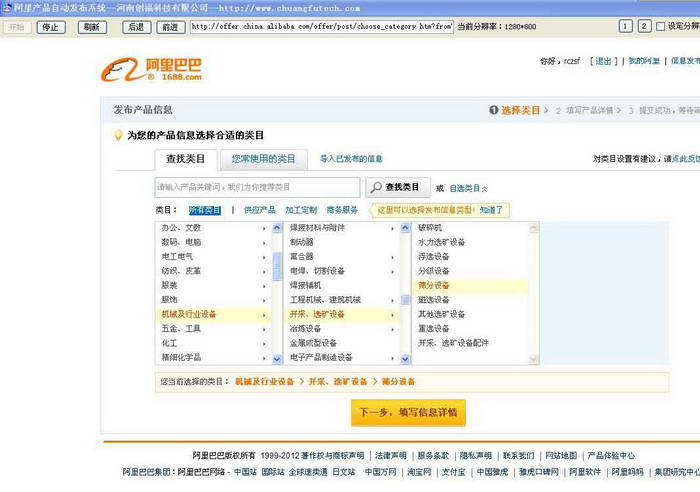Select 浮选设备 in third column
The width and height of the screenshot is (700, 492).
[470, 257]
